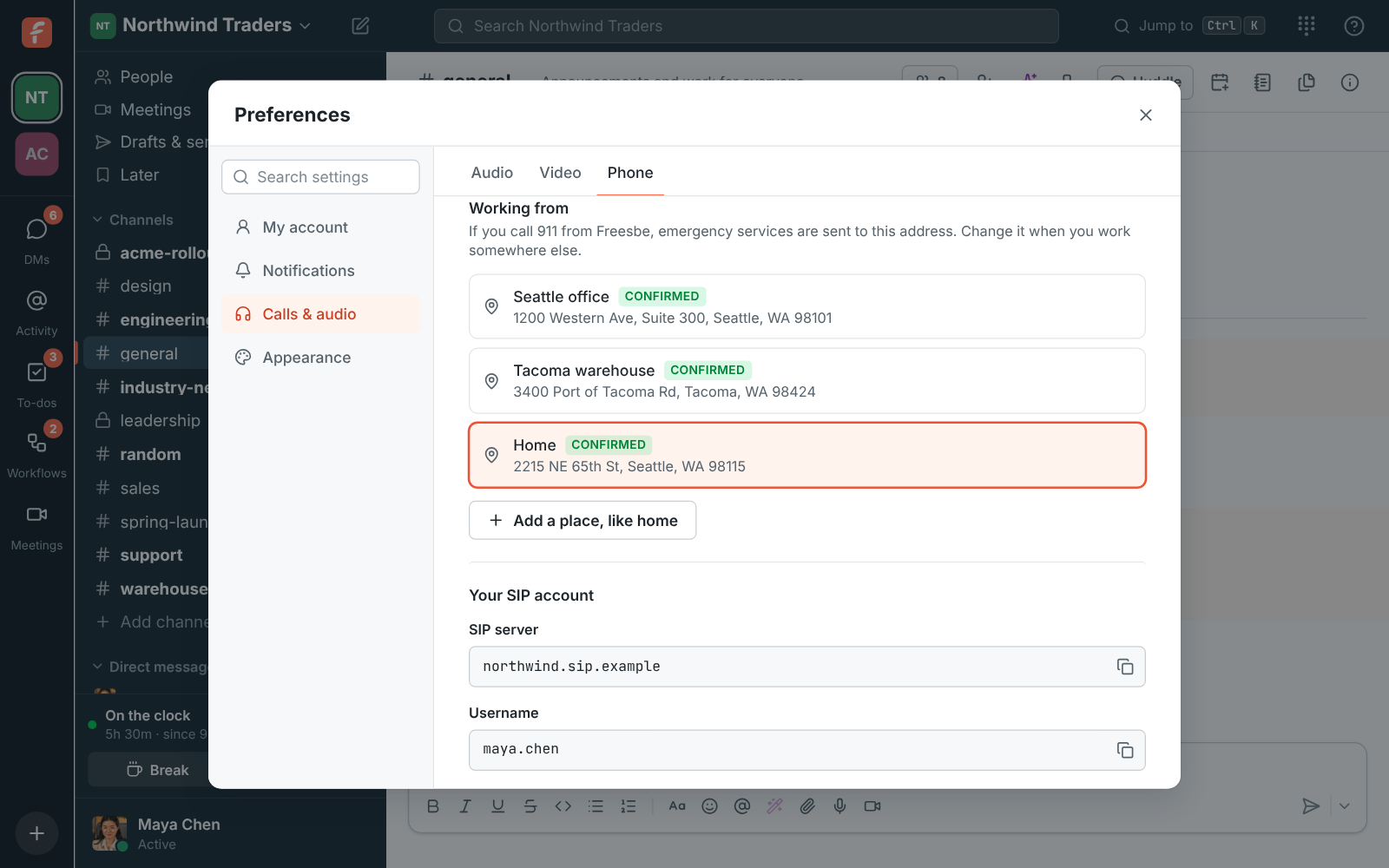1389x868 pixels.
Task: Open the help question mark icon
Action: point(1353,26)
